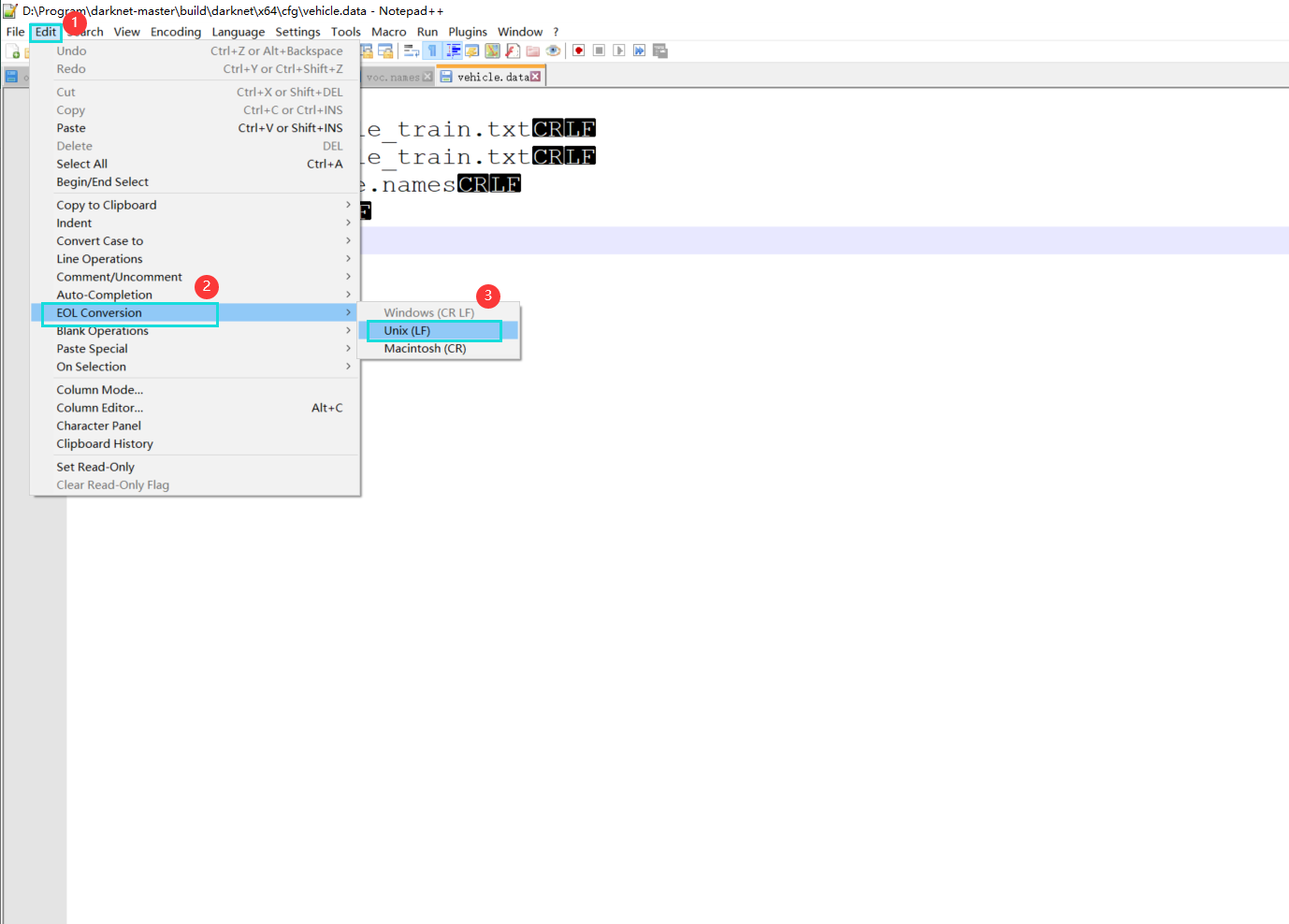Viewport: 1289px width, 924px height.
Task: Start macro recording with red dot icon
Action: 578,51
